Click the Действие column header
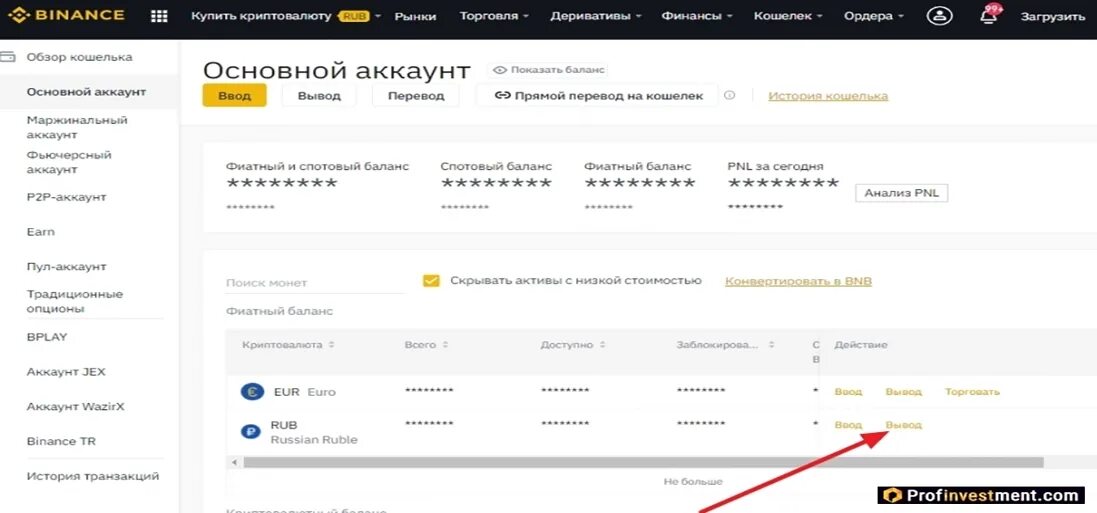This screenshot has height=513, width=1097. point(861,345)
